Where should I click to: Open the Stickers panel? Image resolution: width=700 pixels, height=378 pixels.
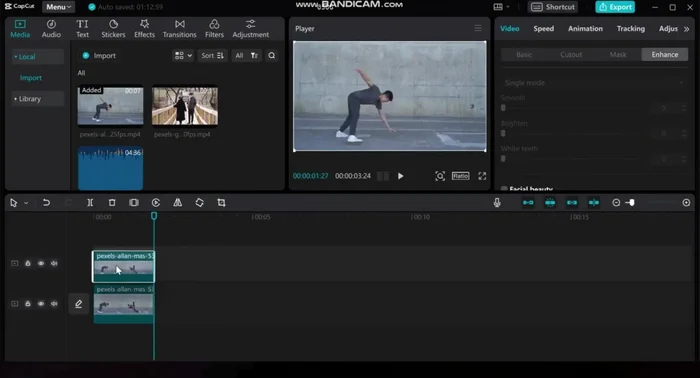coord(113,29)
